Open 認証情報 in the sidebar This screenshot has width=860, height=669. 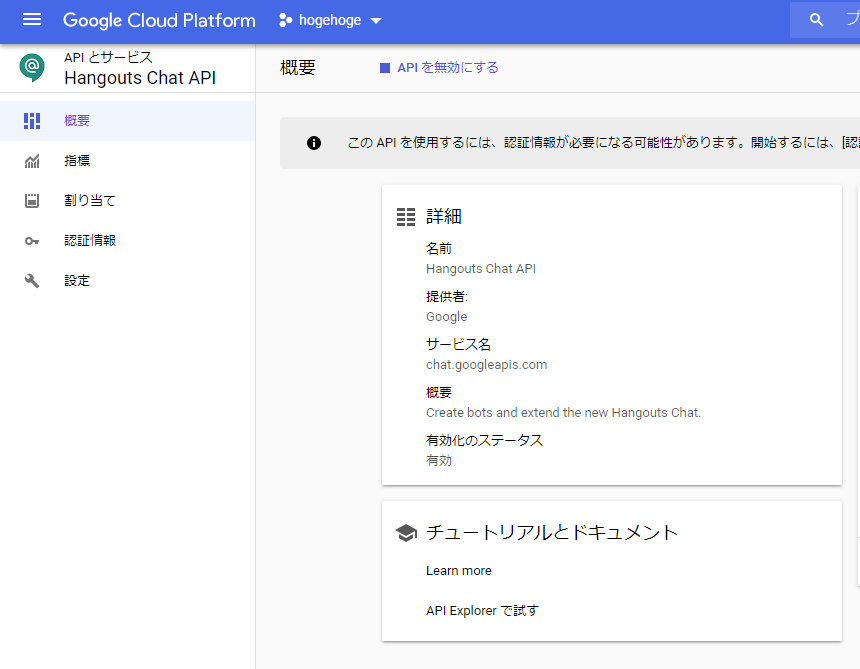tap(127, 241)
